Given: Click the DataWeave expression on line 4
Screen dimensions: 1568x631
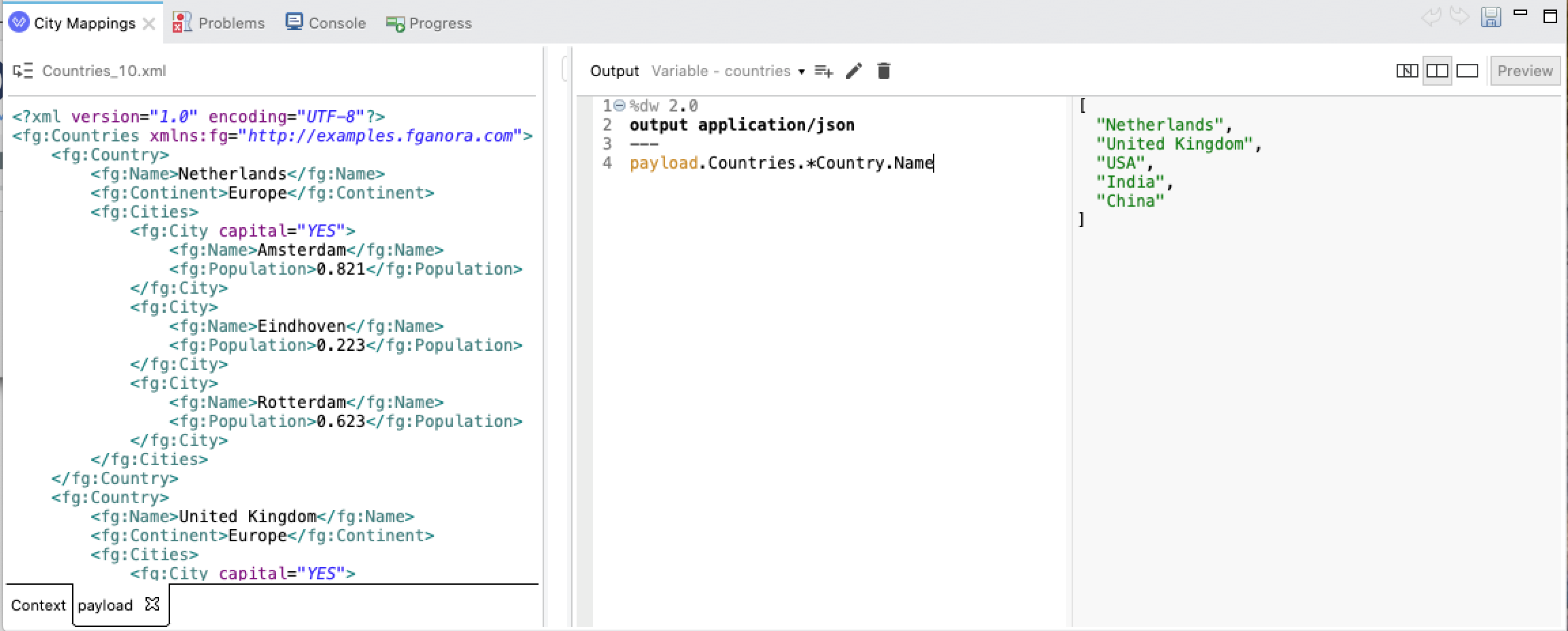Looking at the screenshot, I should tap(781, 163).
